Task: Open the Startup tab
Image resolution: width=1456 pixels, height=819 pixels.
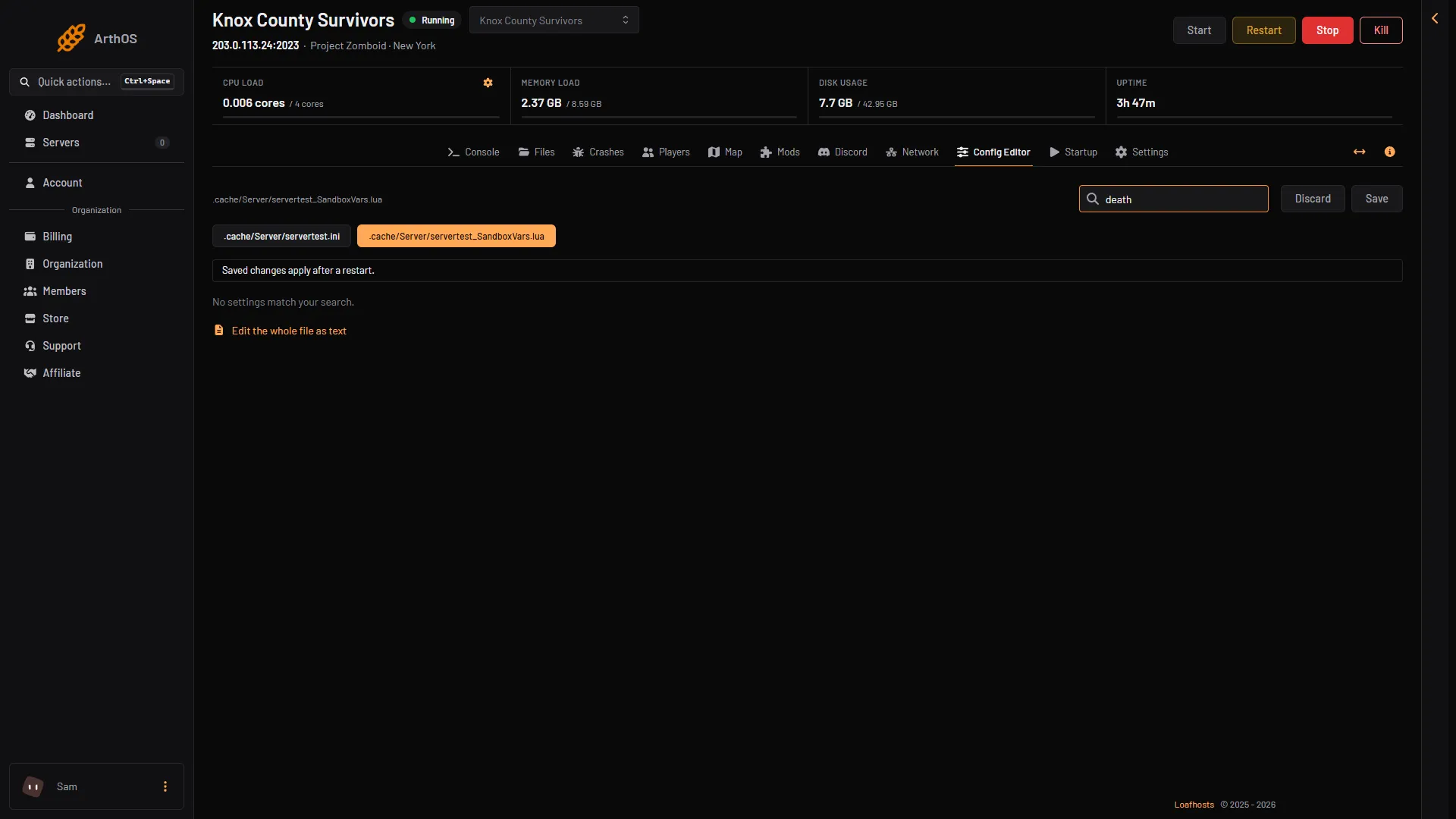Action: click(x=1073, y=152)
